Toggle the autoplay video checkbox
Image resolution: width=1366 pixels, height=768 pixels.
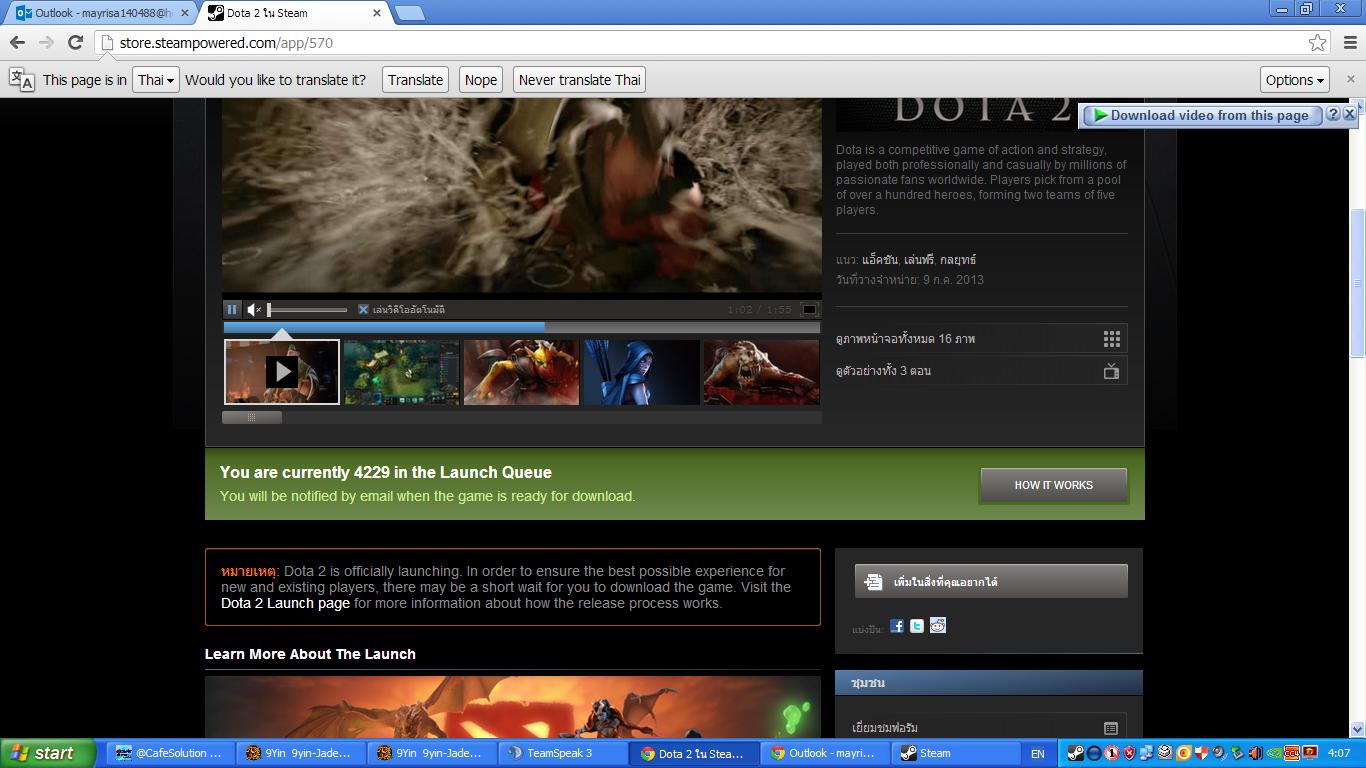point(363,310)
